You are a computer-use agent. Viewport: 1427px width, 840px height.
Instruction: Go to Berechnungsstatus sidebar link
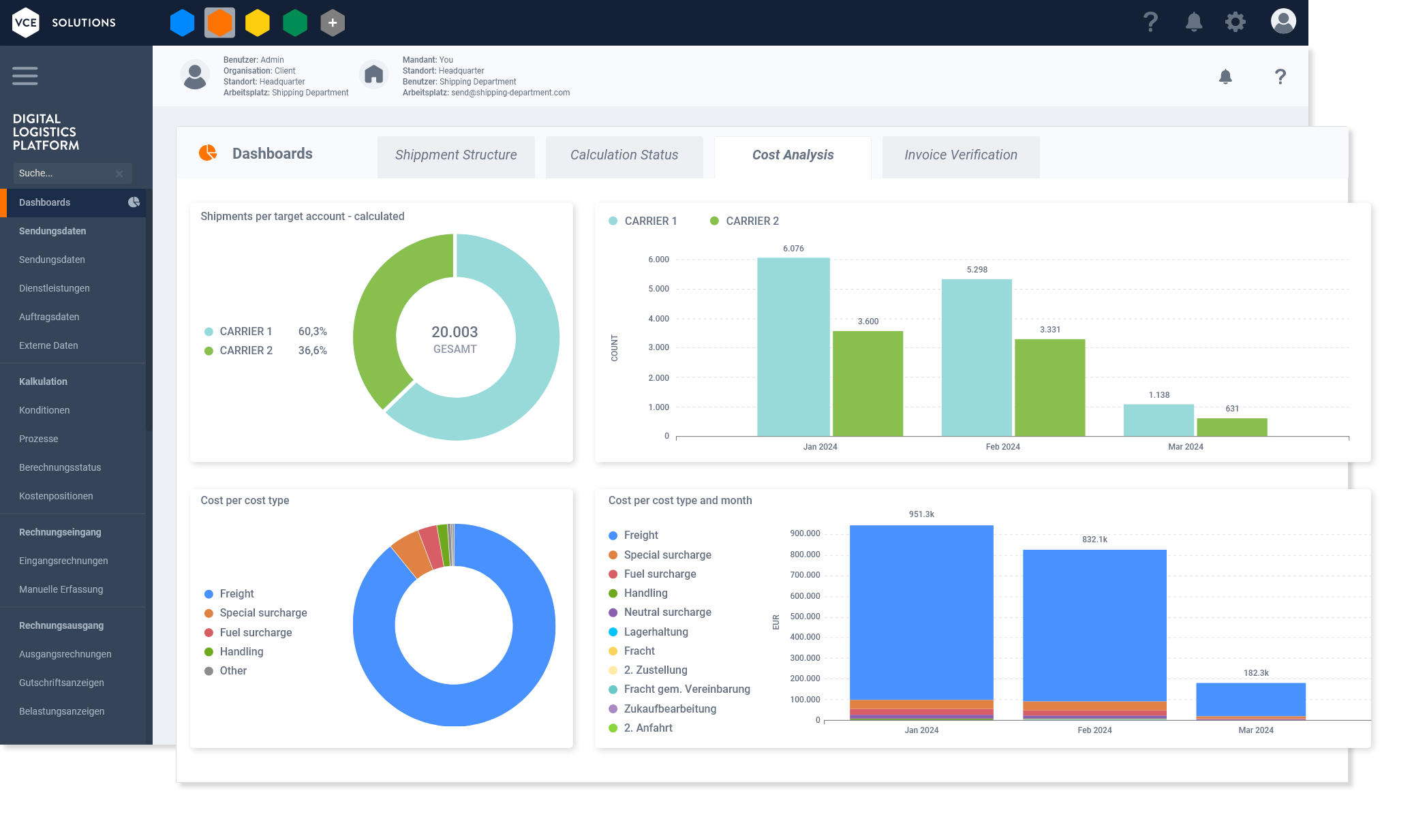click(x=60, y=467)
